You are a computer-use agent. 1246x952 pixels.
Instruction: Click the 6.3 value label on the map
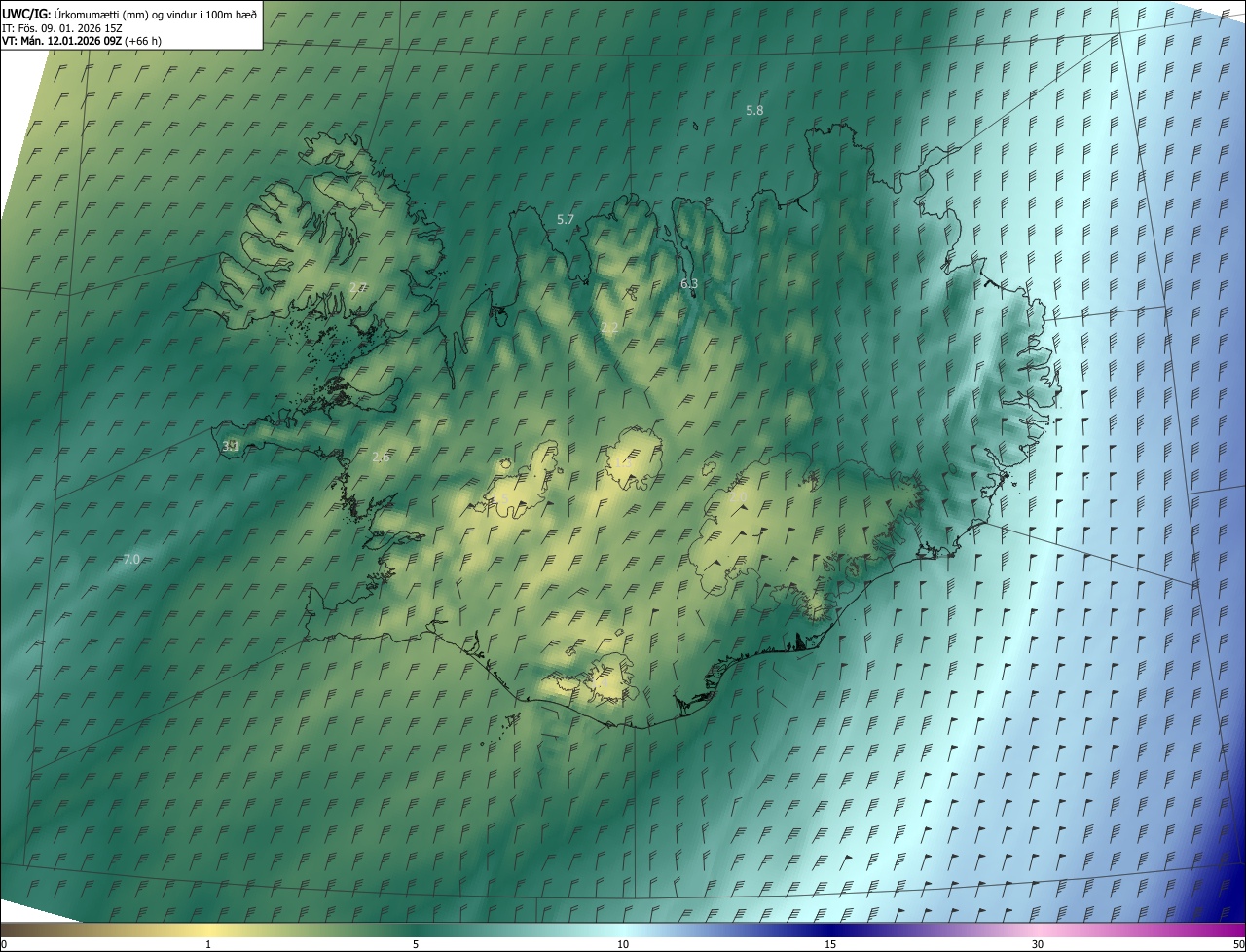click(689, 283)
